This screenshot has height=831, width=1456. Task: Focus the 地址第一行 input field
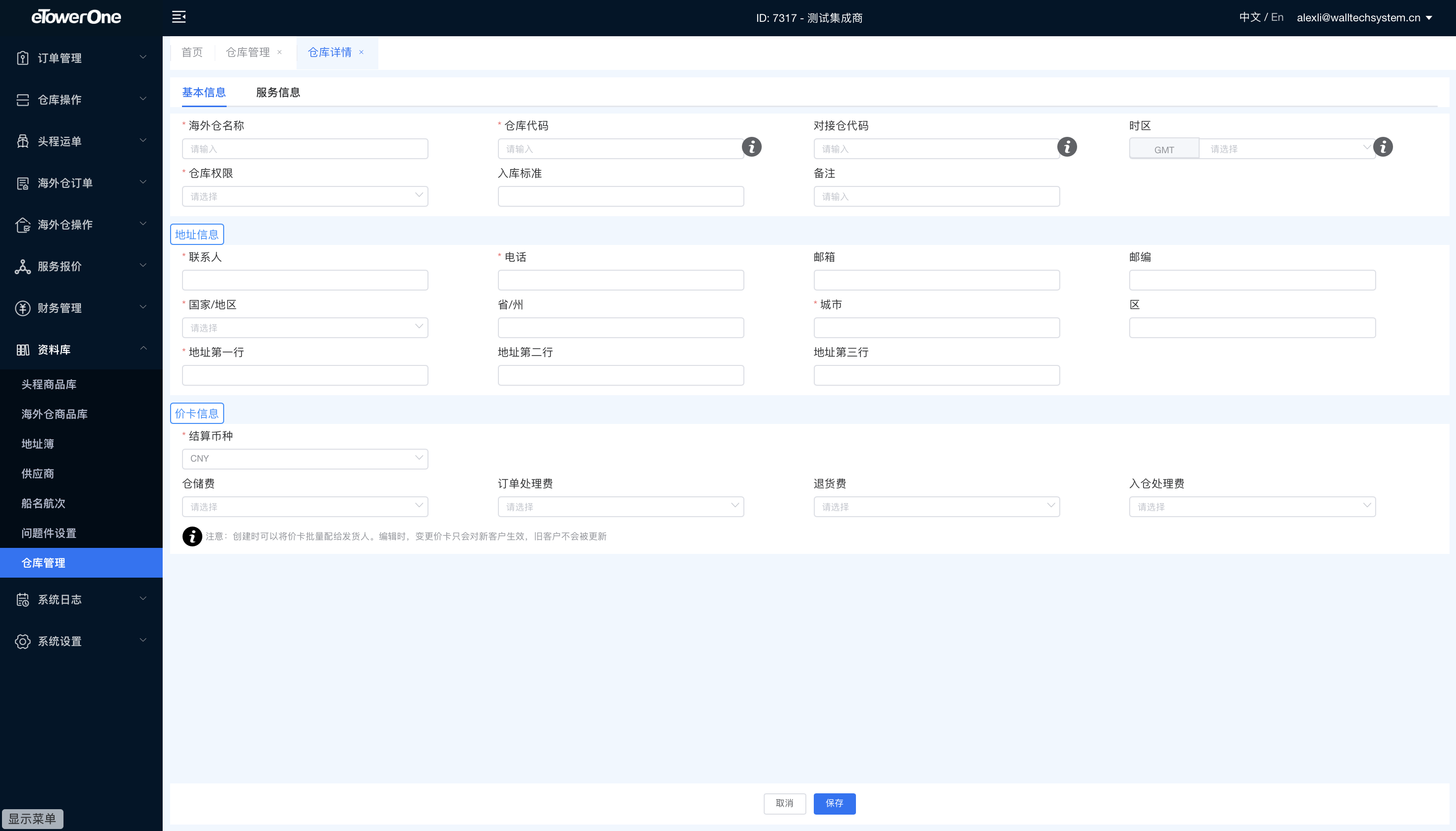coord(305,375)
